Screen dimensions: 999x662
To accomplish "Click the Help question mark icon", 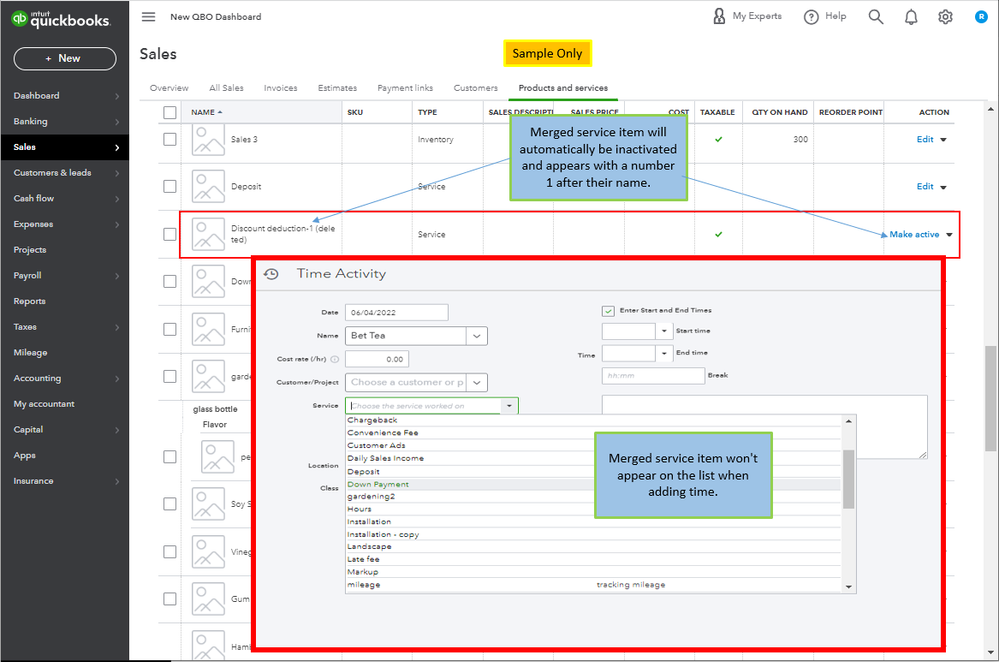I will [x=811, y=17].
